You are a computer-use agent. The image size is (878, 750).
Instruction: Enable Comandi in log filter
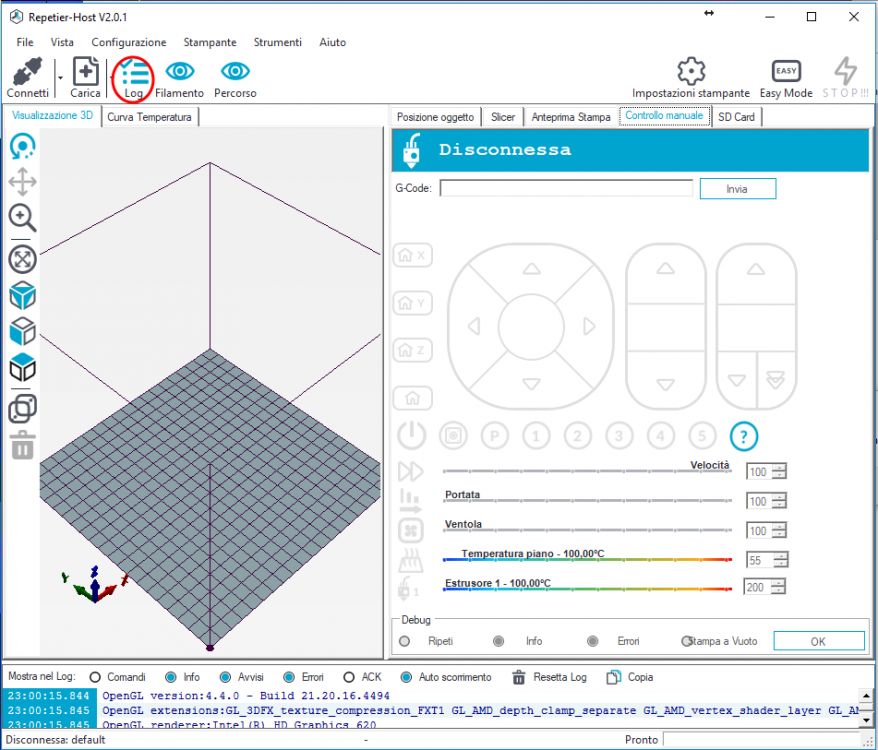96,677
